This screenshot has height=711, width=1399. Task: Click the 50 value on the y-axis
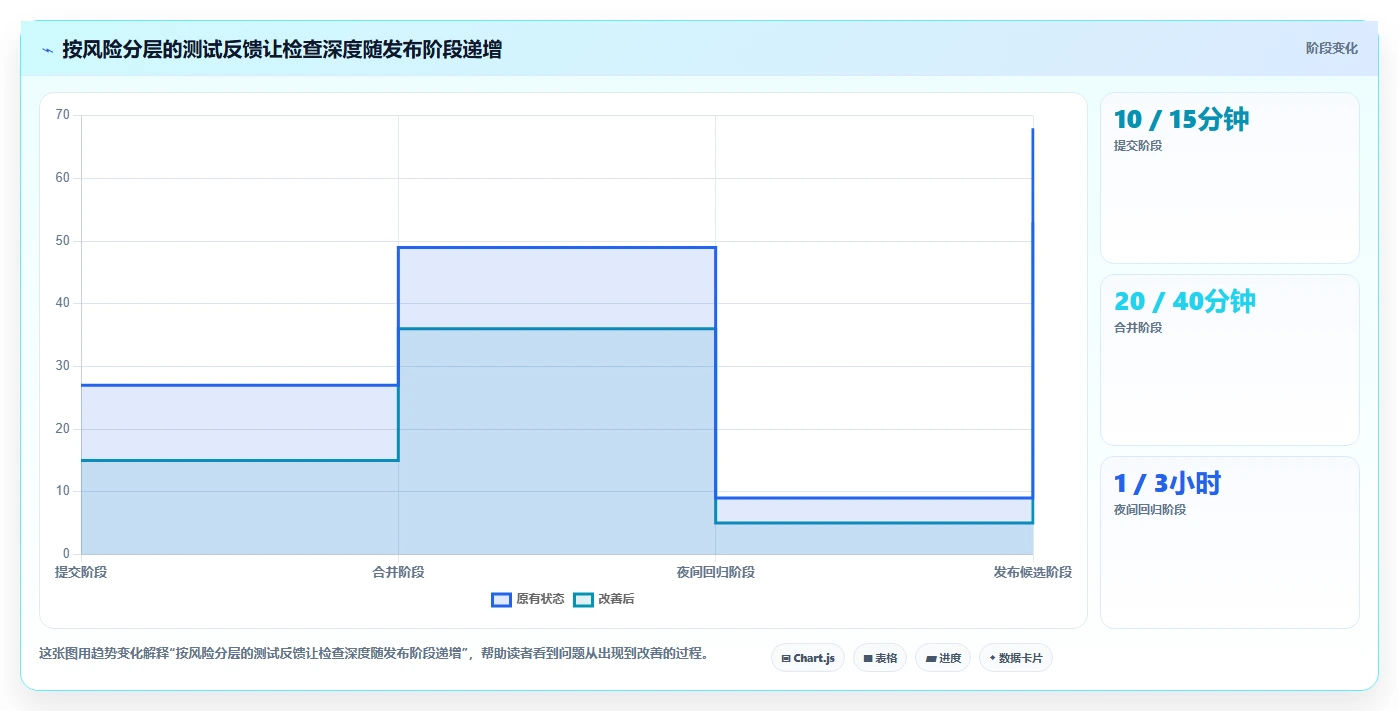tap(63, 241)
